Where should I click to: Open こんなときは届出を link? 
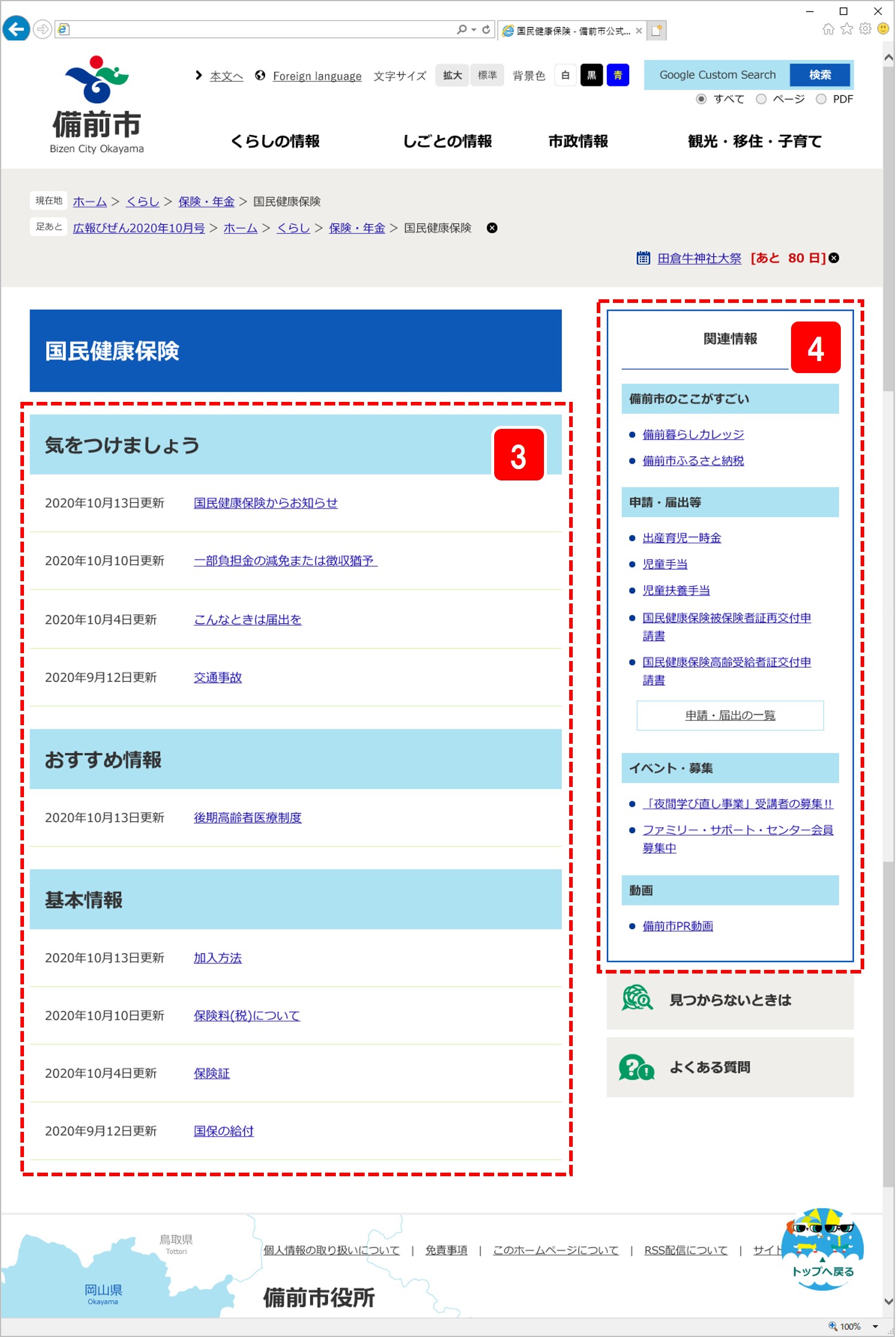(248, 619)
